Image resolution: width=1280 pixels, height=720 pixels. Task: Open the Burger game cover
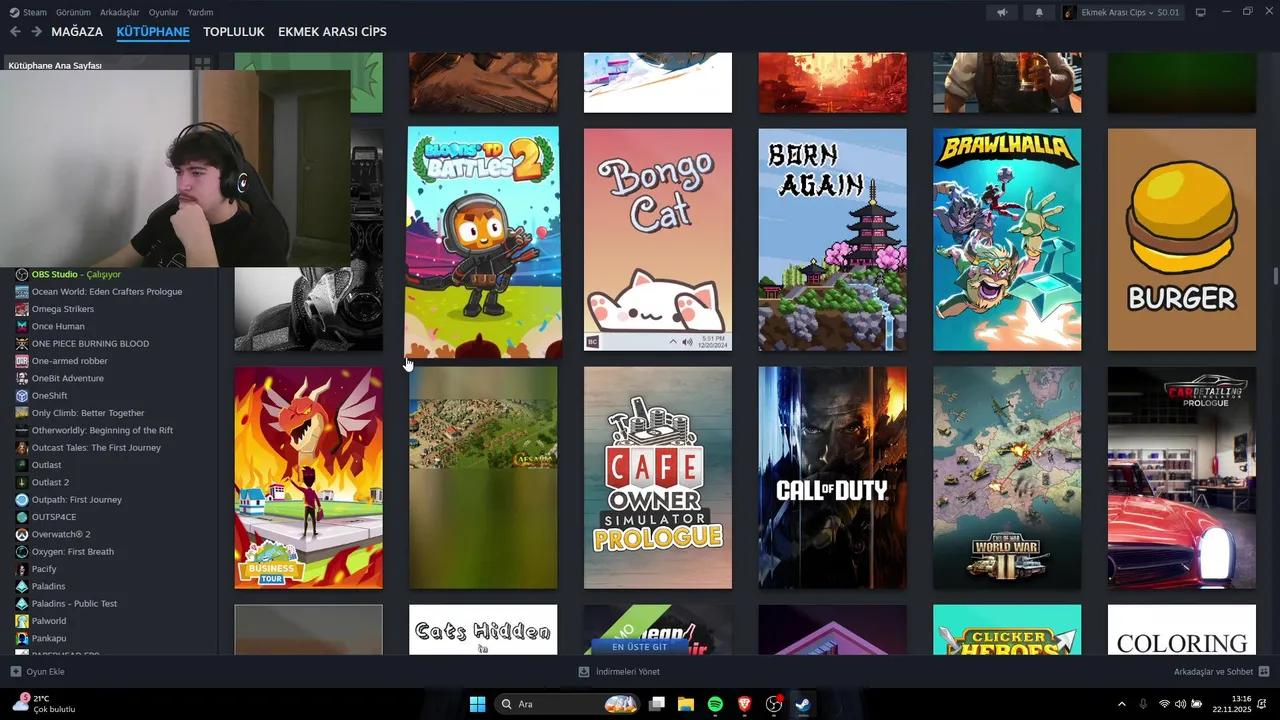pyautogui.click(x=1181, y=239)
